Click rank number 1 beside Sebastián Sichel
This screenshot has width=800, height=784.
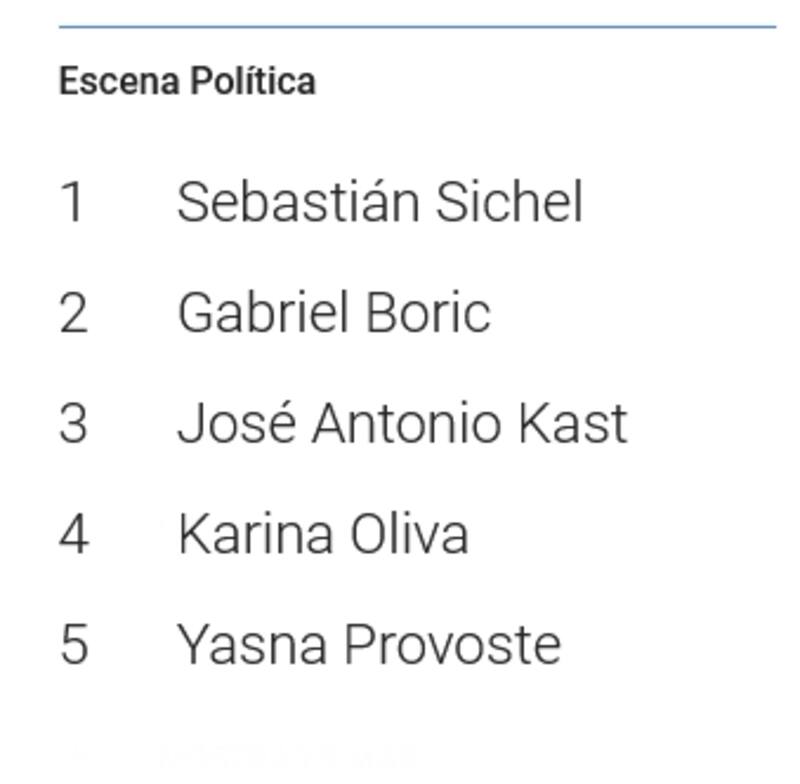[72, 202]
